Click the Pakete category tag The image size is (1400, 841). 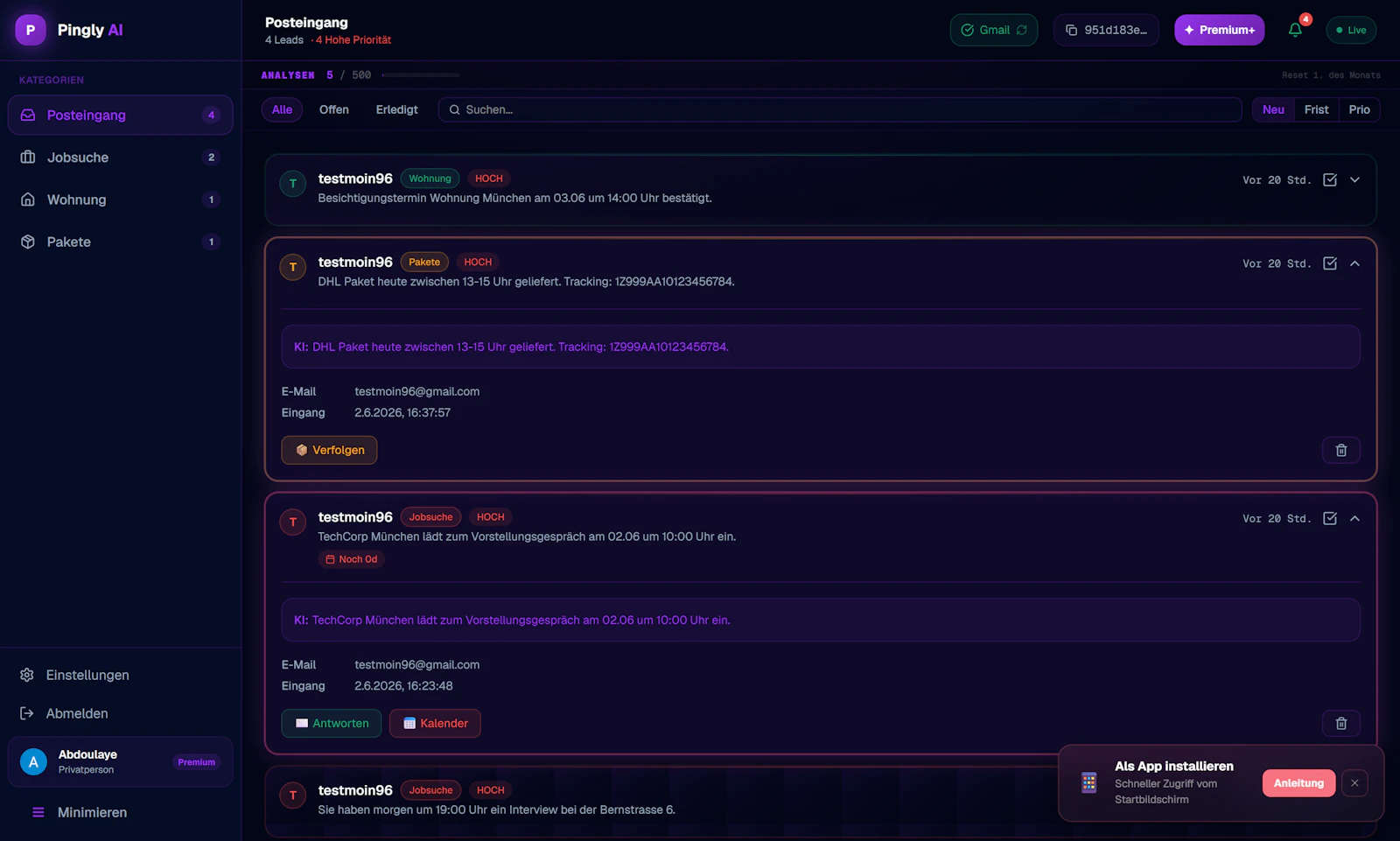pyautogui.click(x=424, y=262)
